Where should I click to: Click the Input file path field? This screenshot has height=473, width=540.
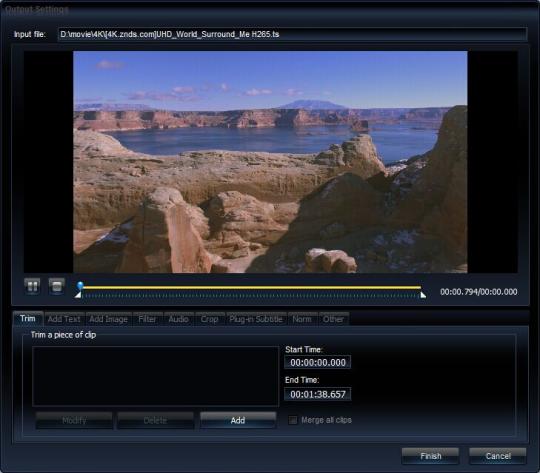(x=292, y=34)
